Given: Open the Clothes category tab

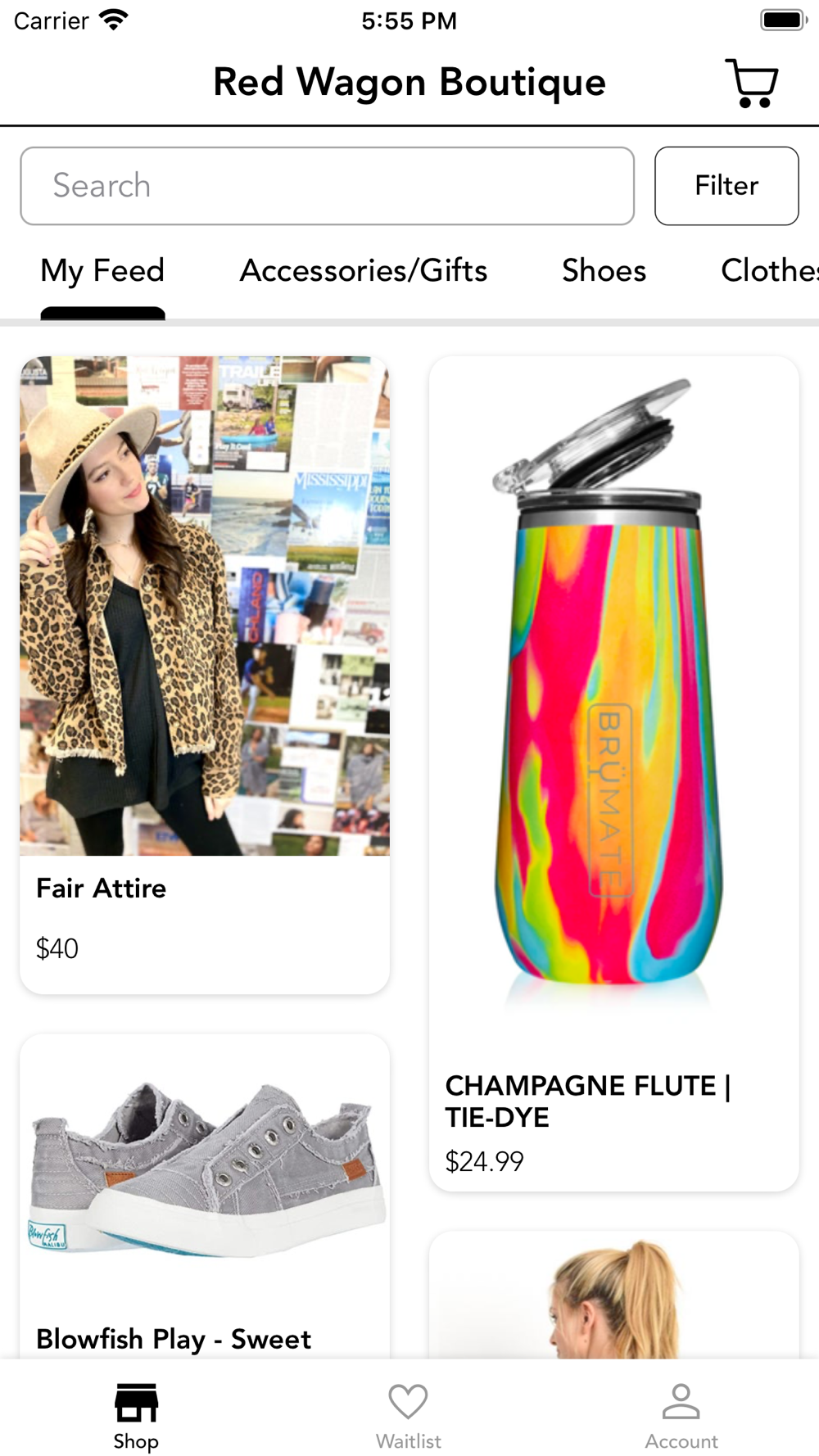Looking at the screenshot, I should 770,270.
